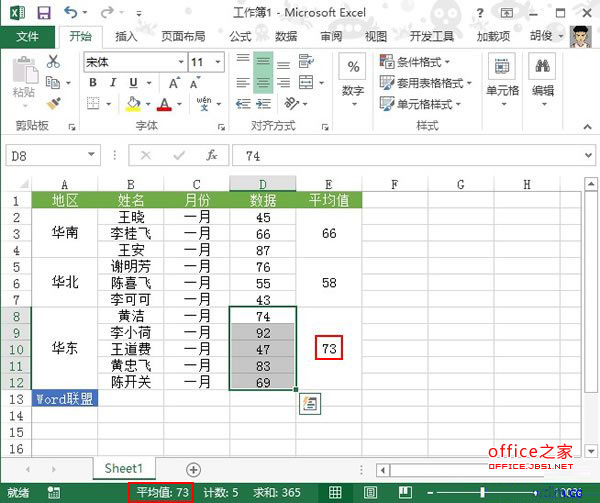Click the vertical scrollbar down arrow
The height and width of the screenshot is (503, 600).
point(591,451)
